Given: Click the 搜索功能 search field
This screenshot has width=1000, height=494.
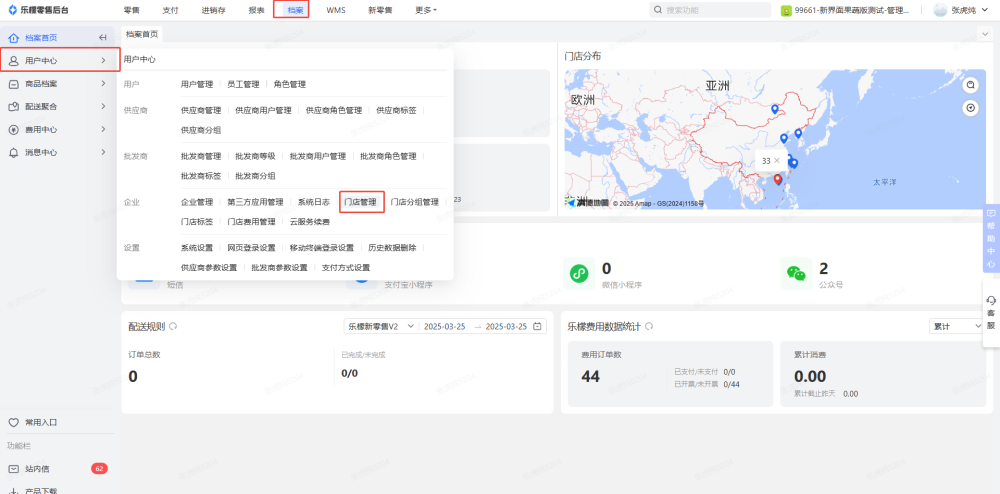Looking at the screenshot, I should pos(710,10).
